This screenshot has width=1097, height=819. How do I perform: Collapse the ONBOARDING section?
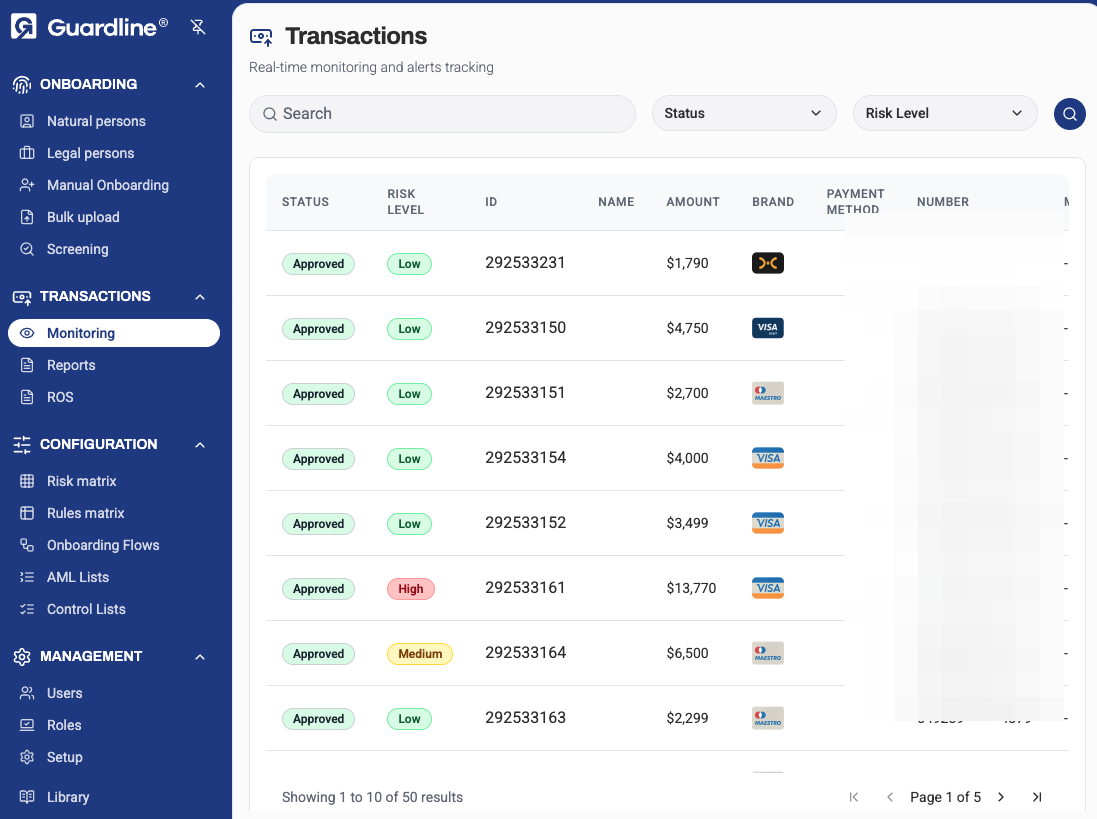(x=197, y=84)
